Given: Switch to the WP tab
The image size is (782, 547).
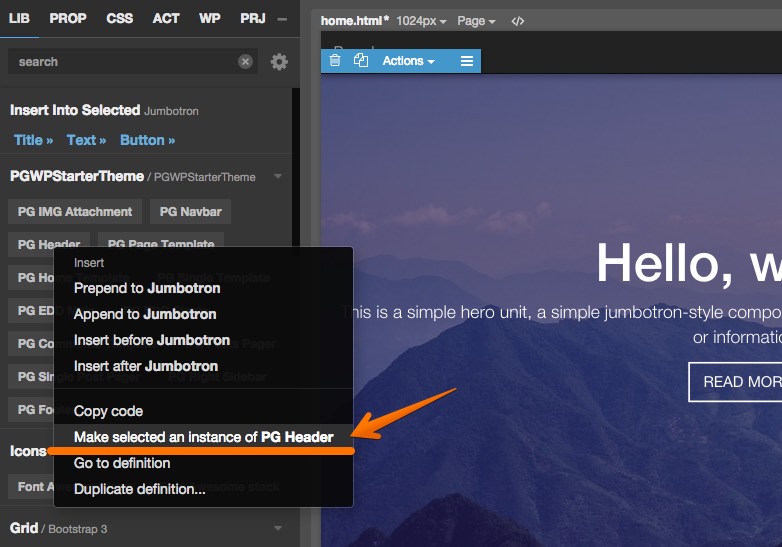Looking at the screenshot, I should click(x=209, y=18).
